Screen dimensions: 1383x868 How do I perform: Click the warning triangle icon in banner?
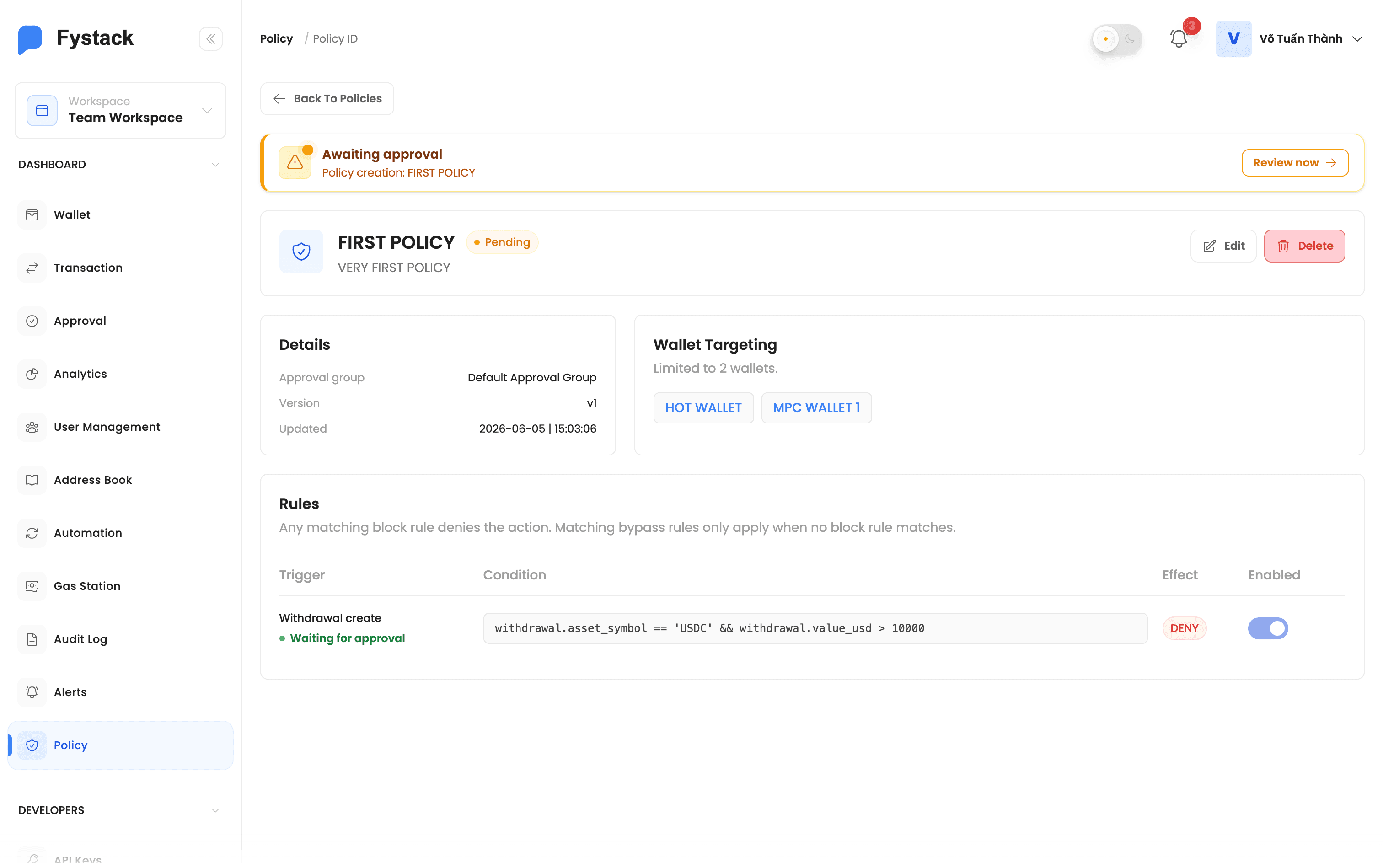pyautogui.click(x=295, y=163)
